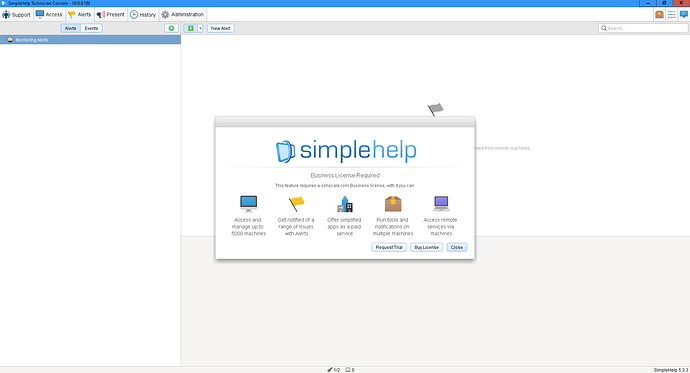Open the toolbox package icon at top right
The height and width of the screenshot is (373, 690).
(659, 15)
